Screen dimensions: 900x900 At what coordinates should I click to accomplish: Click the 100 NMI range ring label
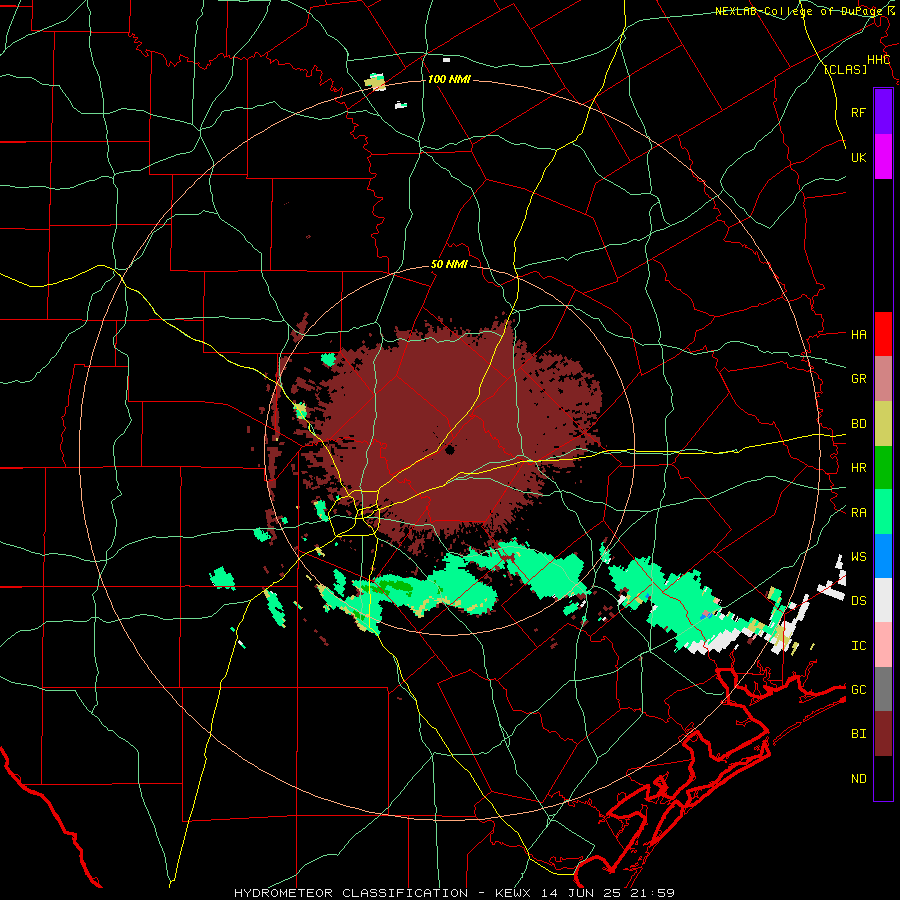pyautogui.click(x=449, y=79)
